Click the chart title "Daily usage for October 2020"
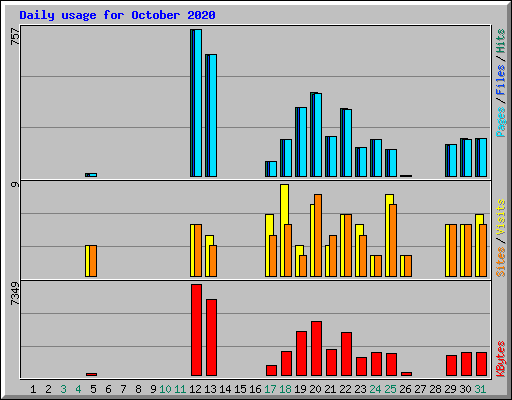This screenshot has height=400, width=512. click(x=117, y=15)
